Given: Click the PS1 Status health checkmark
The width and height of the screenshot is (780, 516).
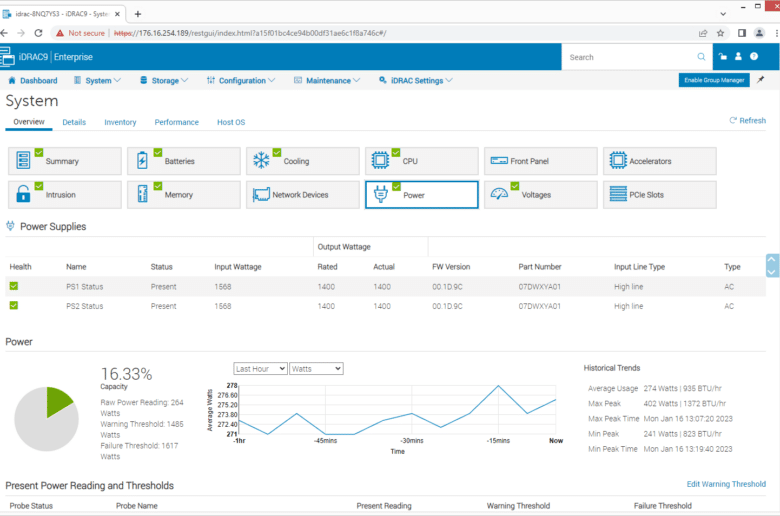Looking at the screenshot, I should point(14,286).
